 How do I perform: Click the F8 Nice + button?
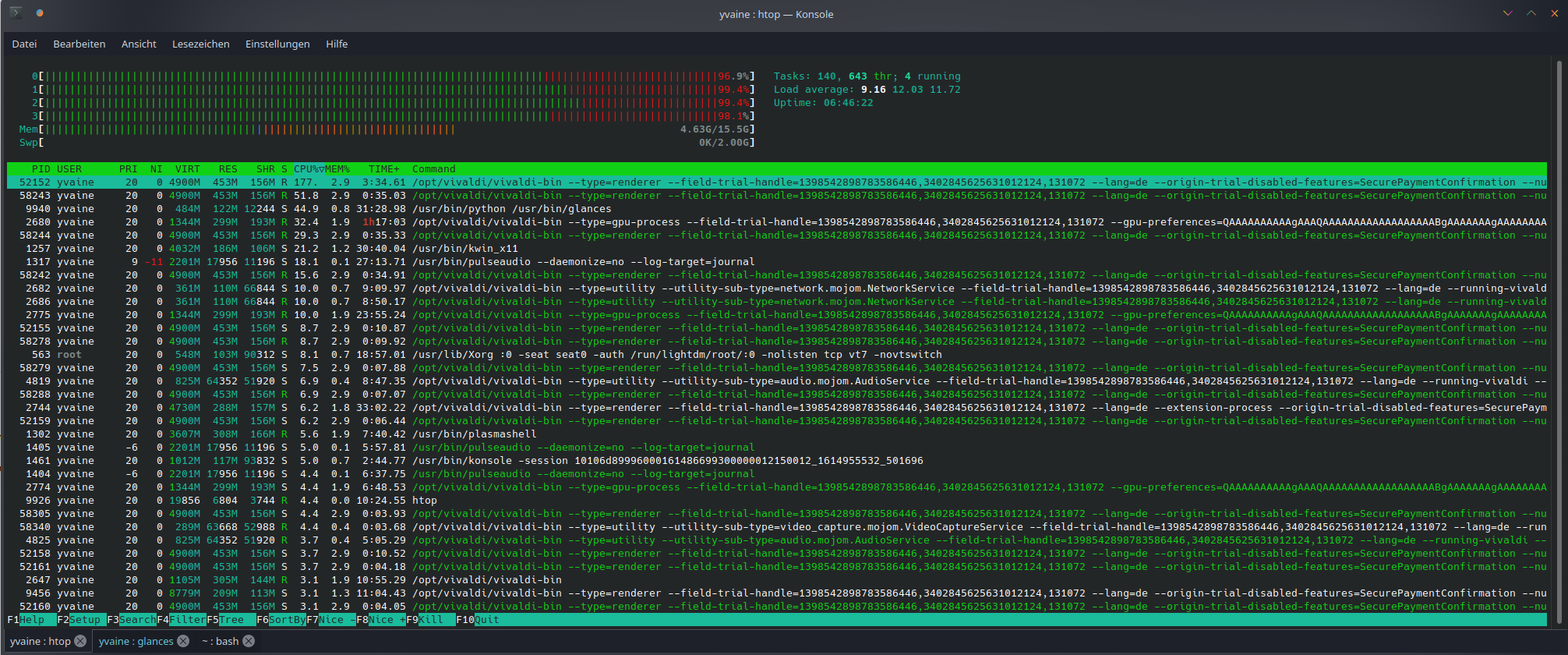pyautogui.click(x=381, y=620)
